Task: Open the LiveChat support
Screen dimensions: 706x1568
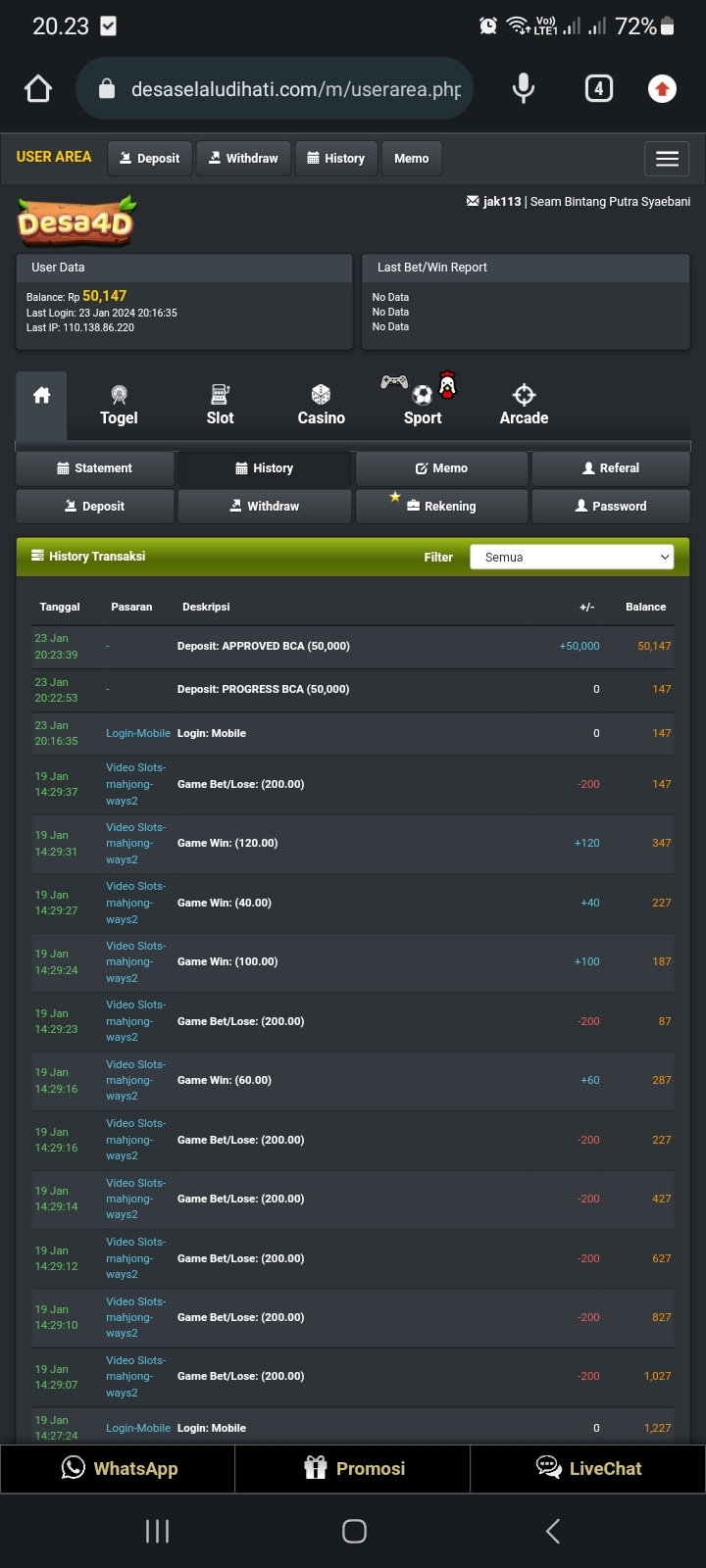Action: (x=588, y=1468)
